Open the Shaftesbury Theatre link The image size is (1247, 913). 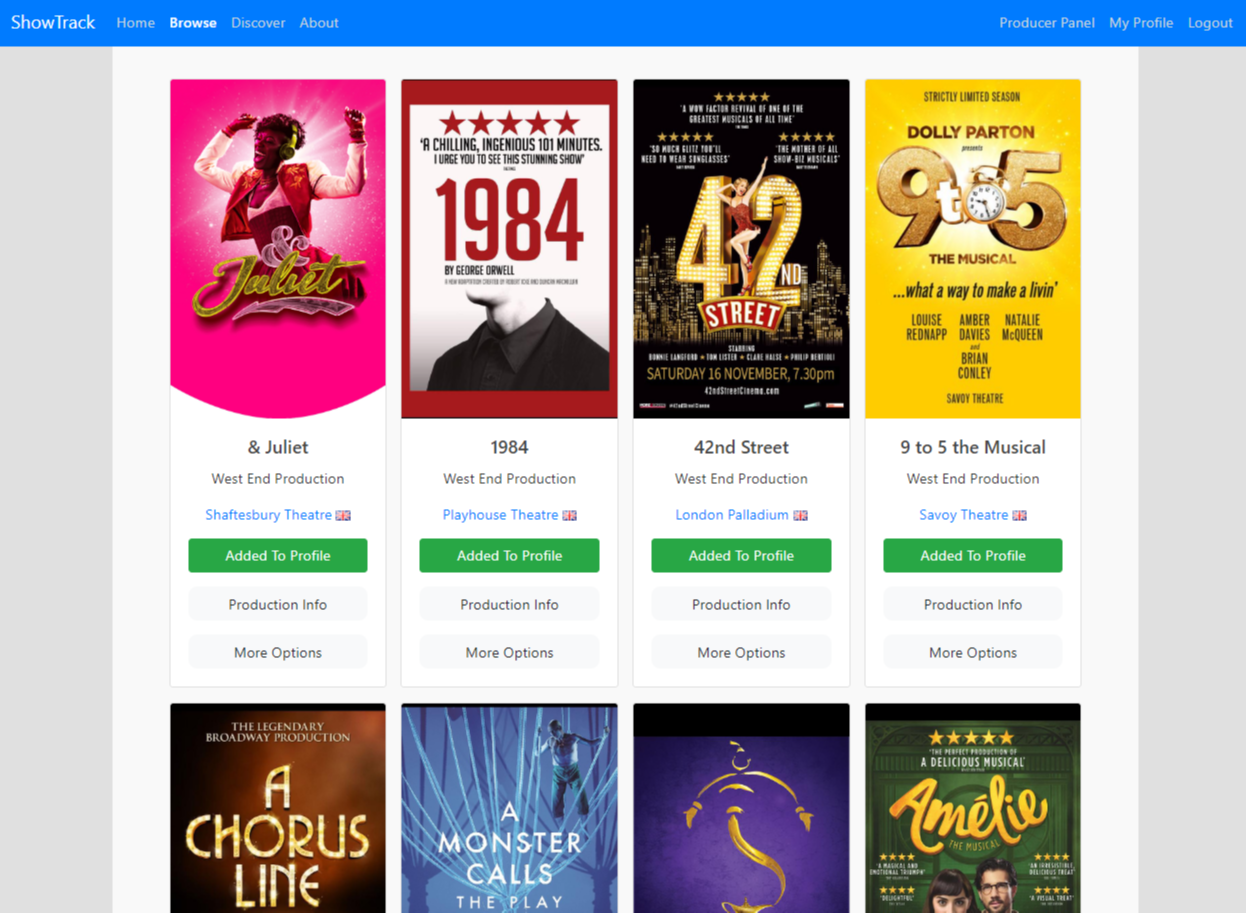268,514
